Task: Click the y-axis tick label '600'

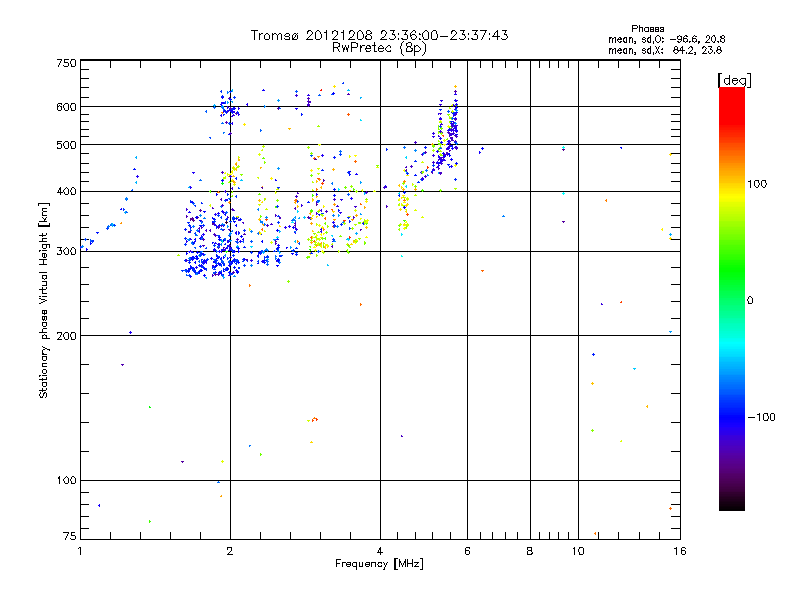Action: 66,107
